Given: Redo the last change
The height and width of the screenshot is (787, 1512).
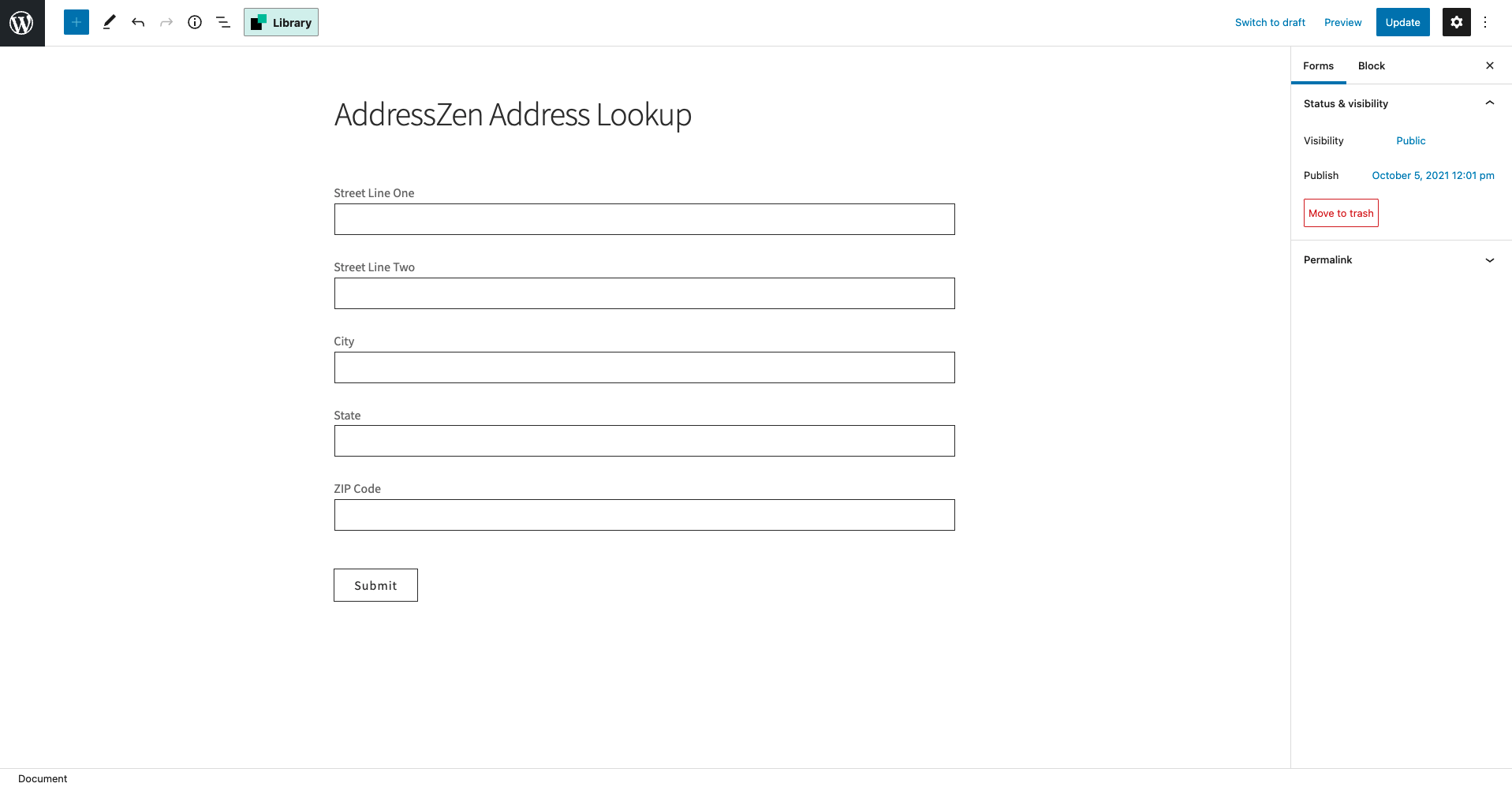Looking at the screenshot, I should click(166, 22).
